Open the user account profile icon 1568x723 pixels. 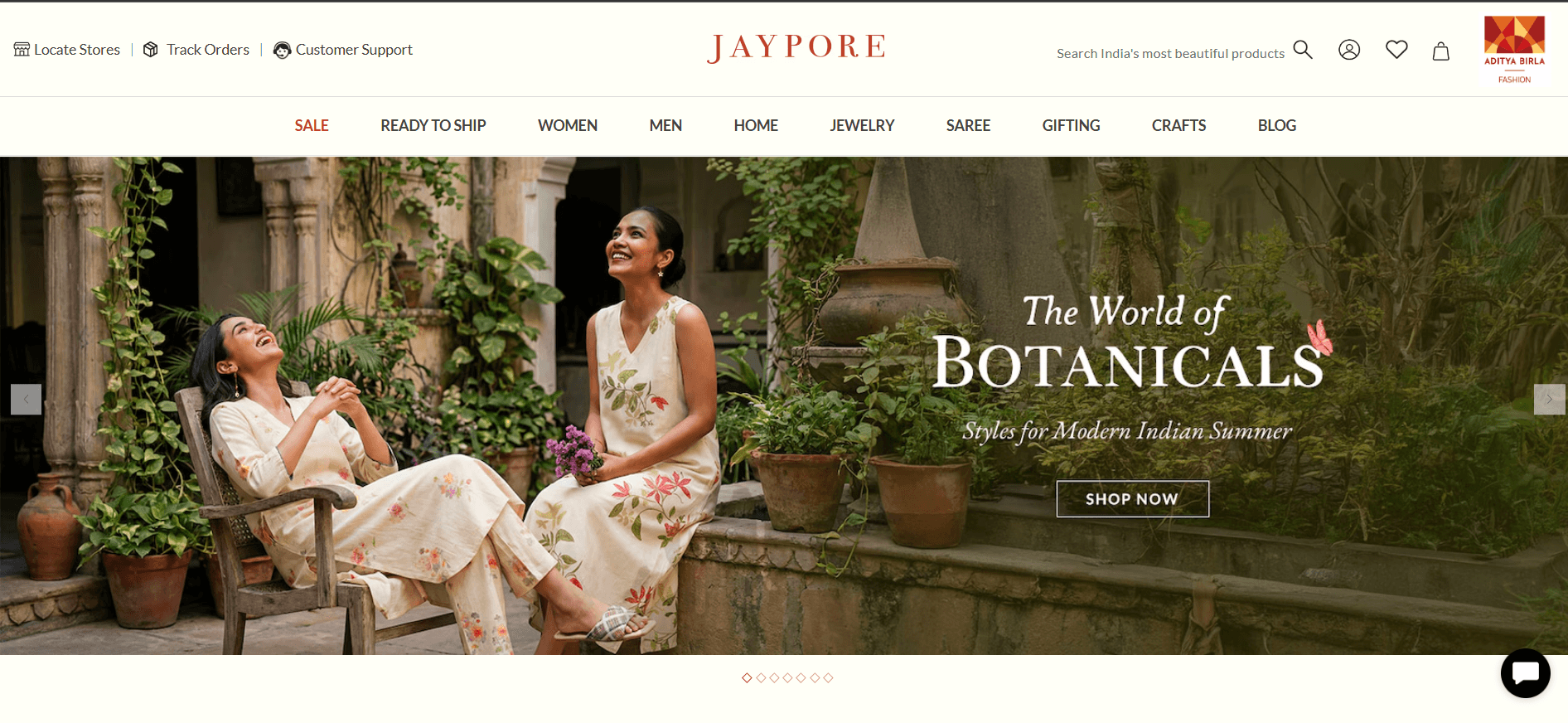coord(1349,50)
